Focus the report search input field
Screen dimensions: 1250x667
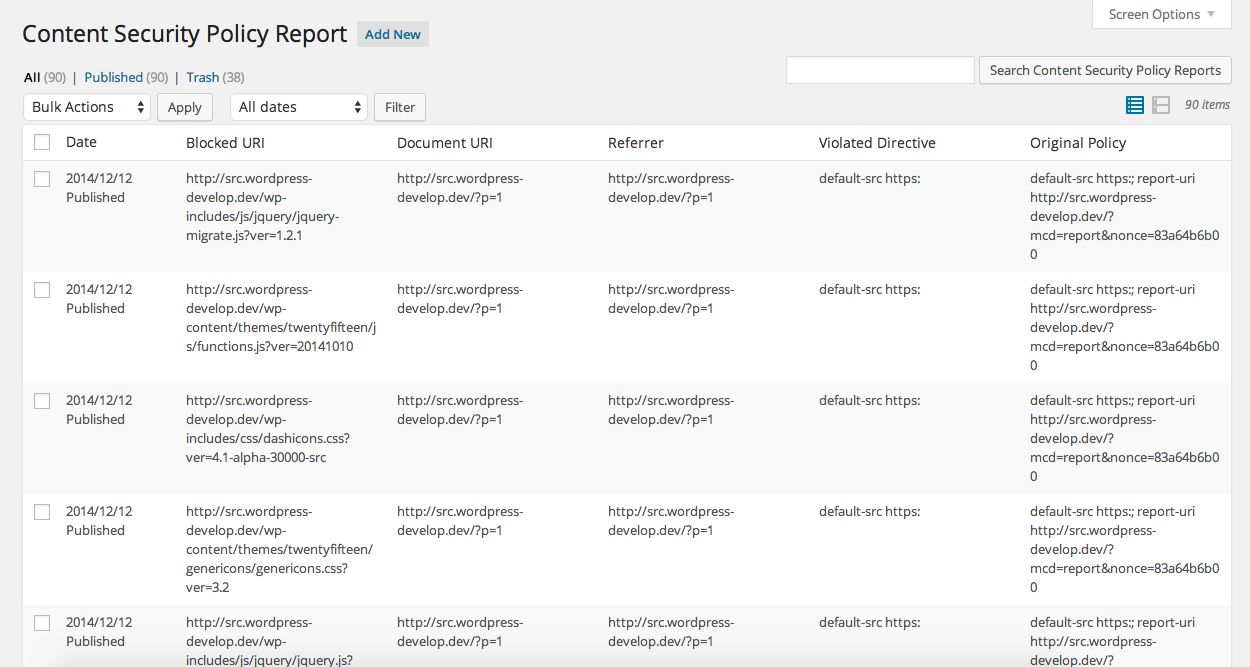880,70
